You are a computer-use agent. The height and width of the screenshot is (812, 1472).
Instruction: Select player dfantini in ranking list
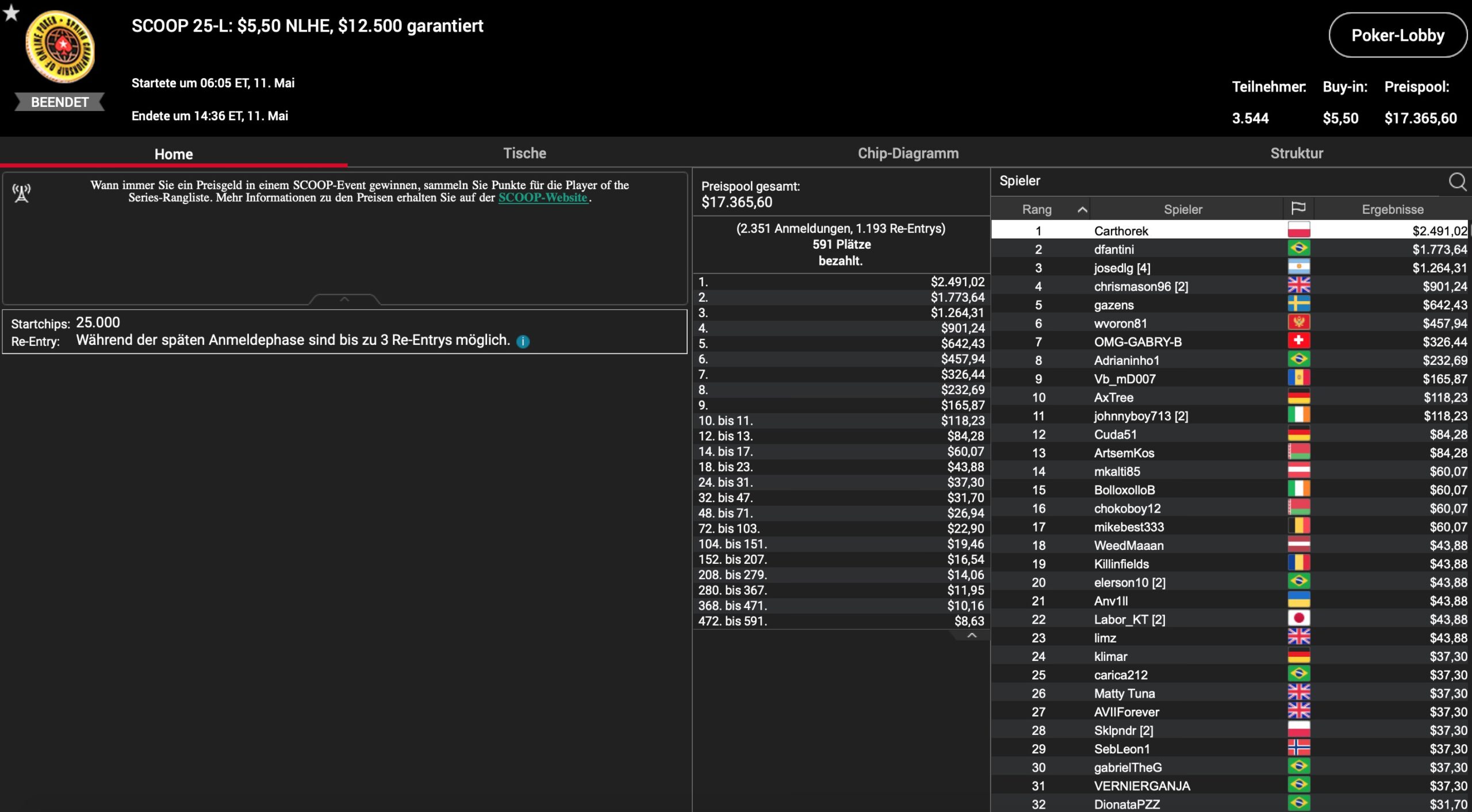(1114, 249)
